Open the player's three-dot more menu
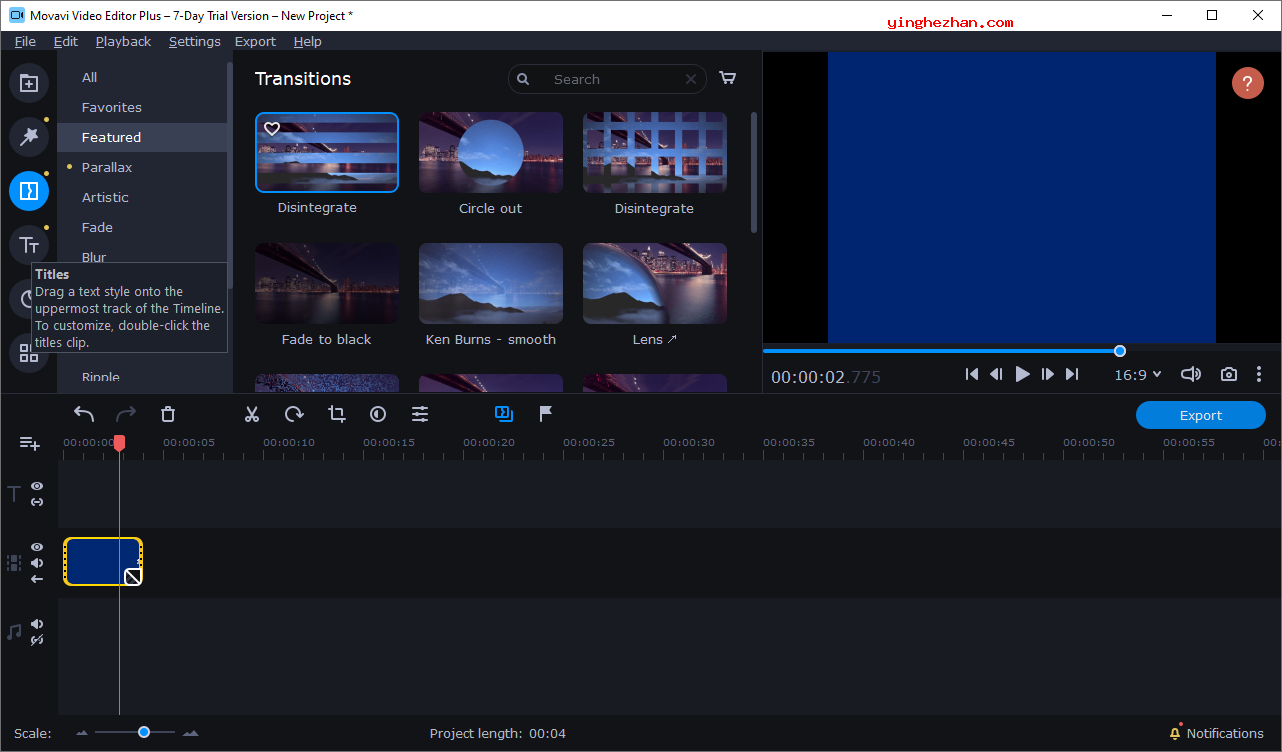 (1259, 374)
